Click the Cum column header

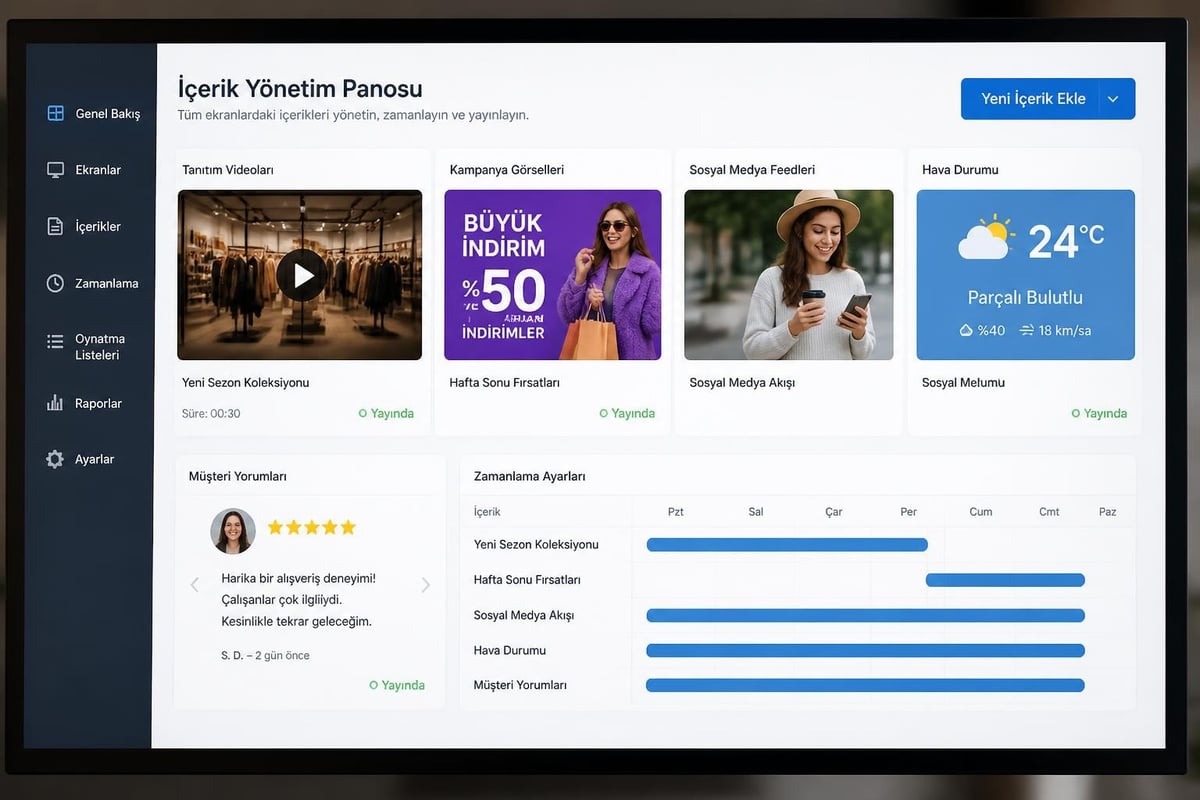(x=981, y=512)
